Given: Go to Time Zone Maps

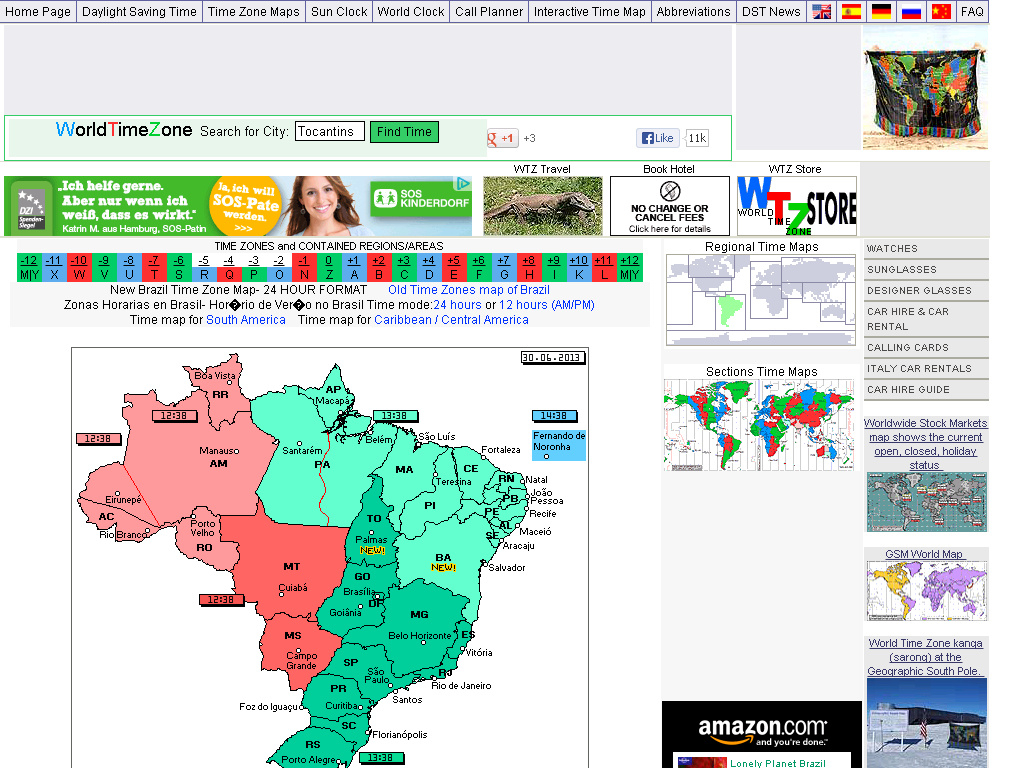Looking at the screenshot, I should (253, 12).
